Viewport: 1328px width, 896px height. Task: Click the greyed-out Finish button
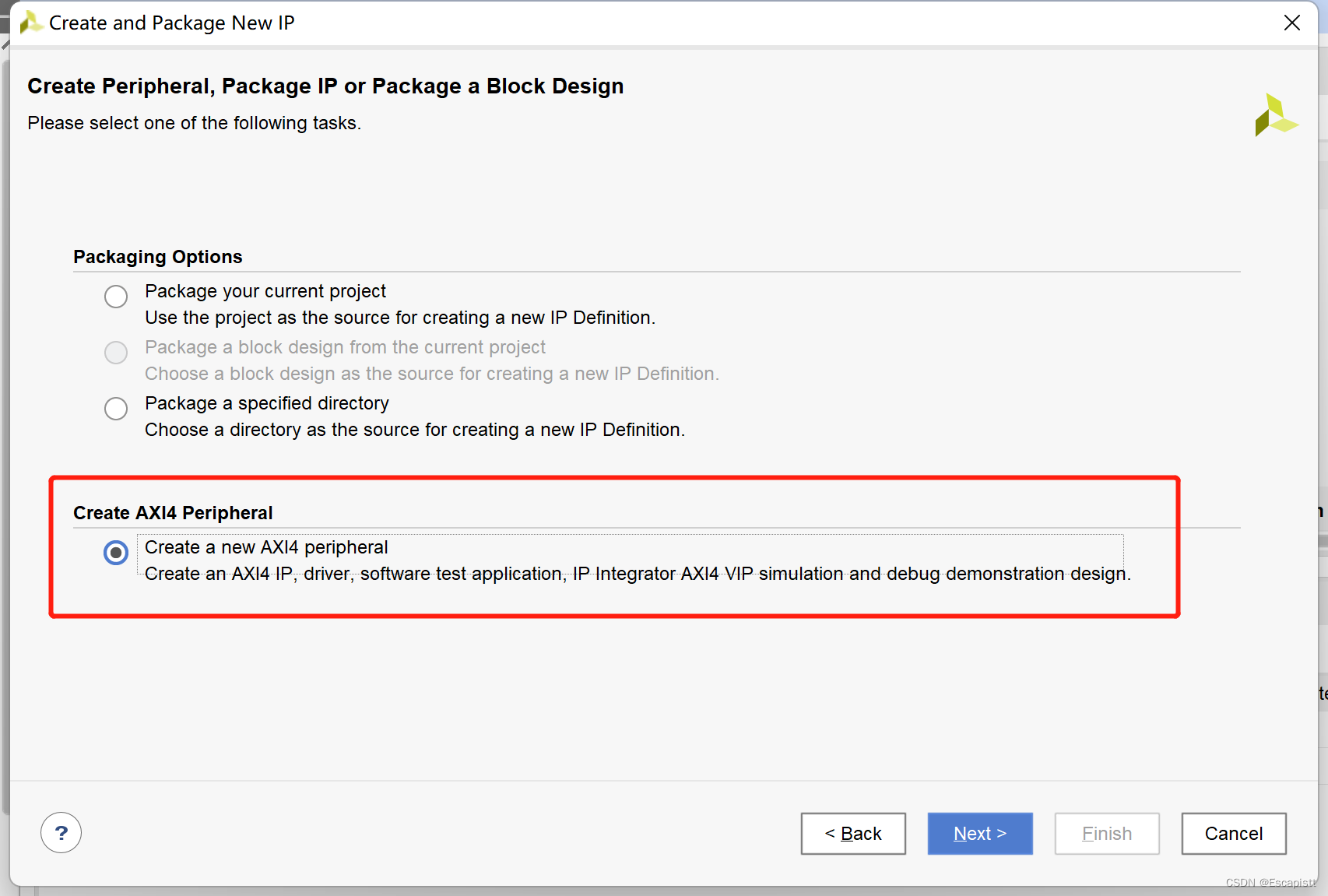coord(1106,834)
